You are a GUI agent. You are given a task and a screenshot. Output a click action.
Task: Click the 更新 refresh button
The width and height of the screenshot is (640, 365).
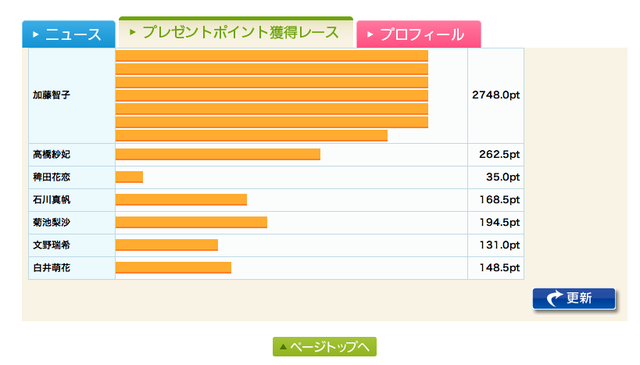point(574,298)
